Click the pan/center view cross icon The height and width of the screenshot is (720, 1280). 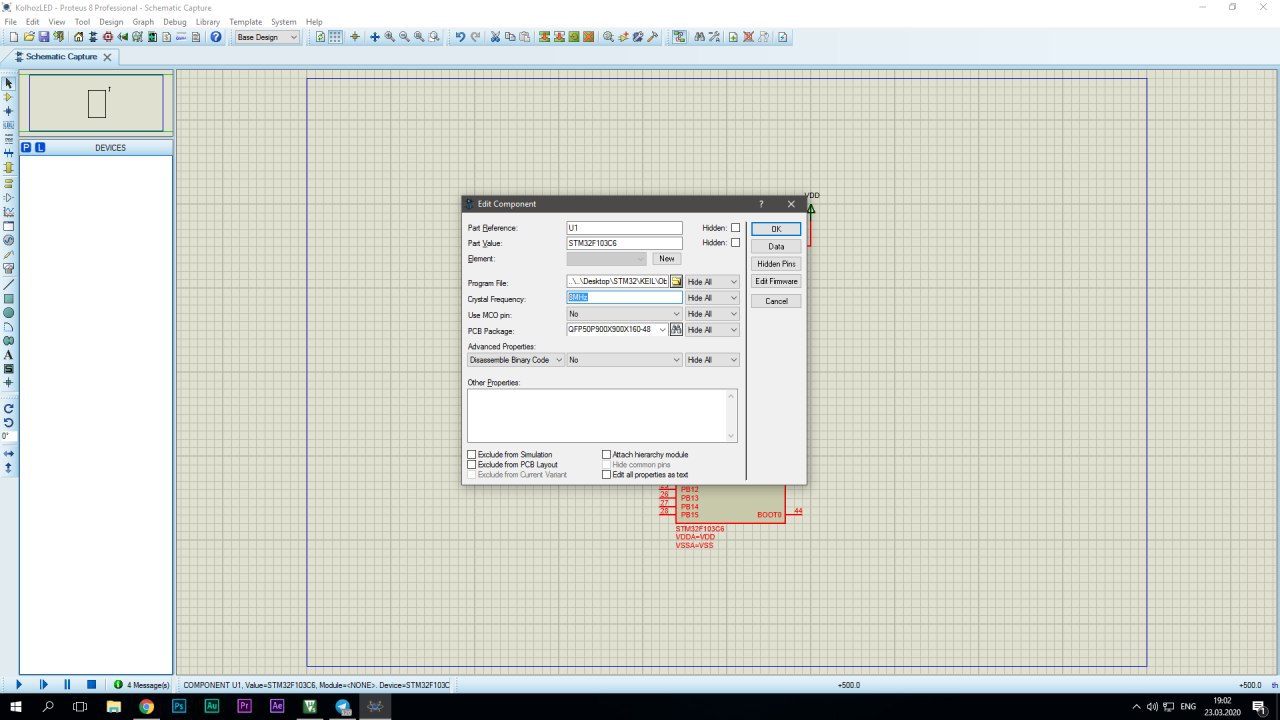(375, 37)
